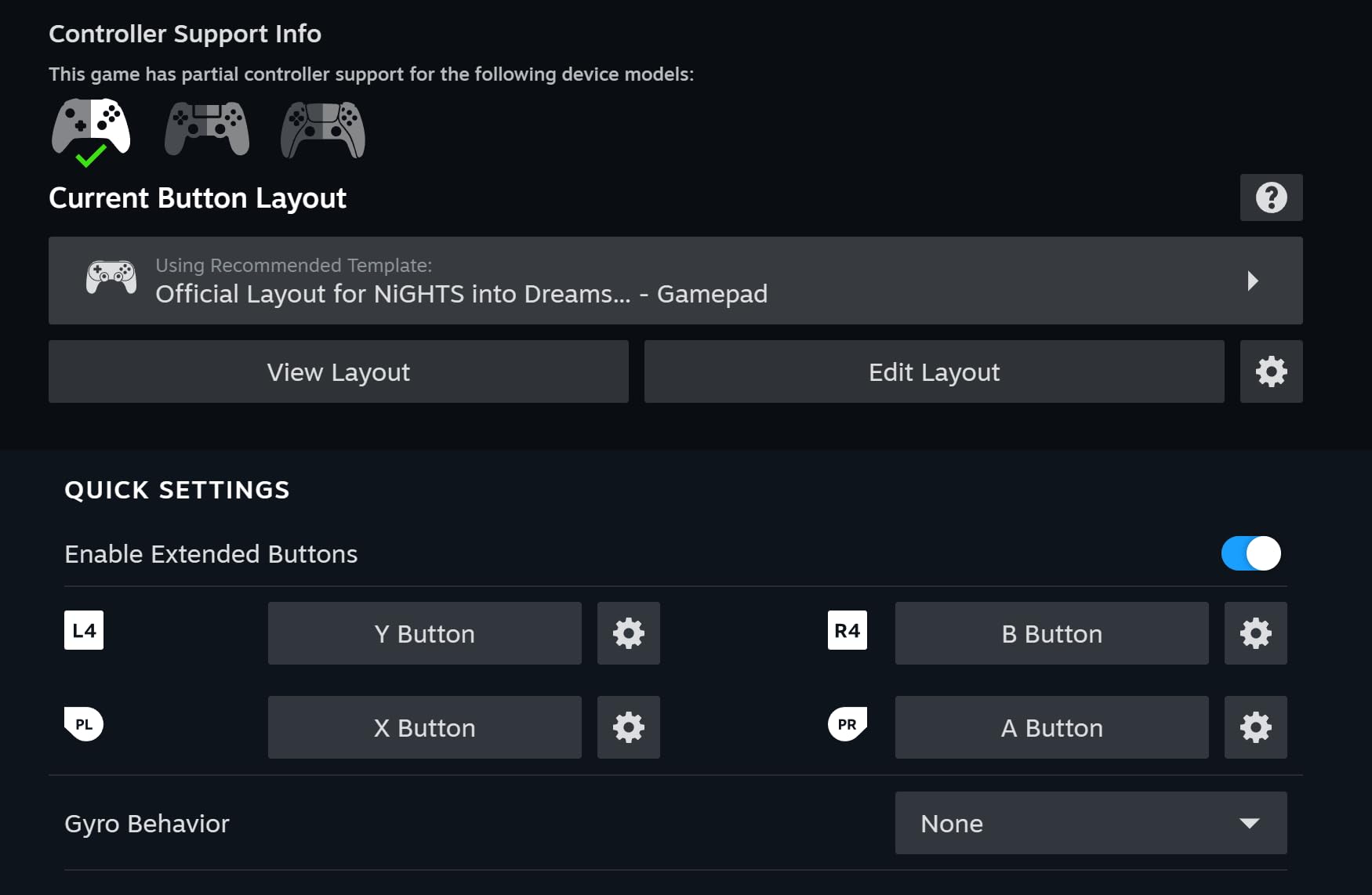Click the Xbox controller icon with green checkmark
1372x895 pixels.
pyautogui.click(x=91, y=129)
